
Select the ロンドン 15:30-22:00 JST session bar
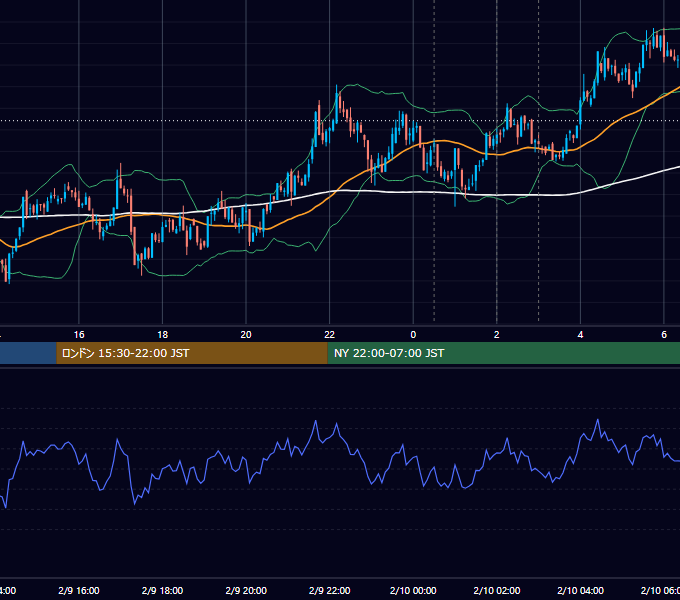tap(192, 353)
